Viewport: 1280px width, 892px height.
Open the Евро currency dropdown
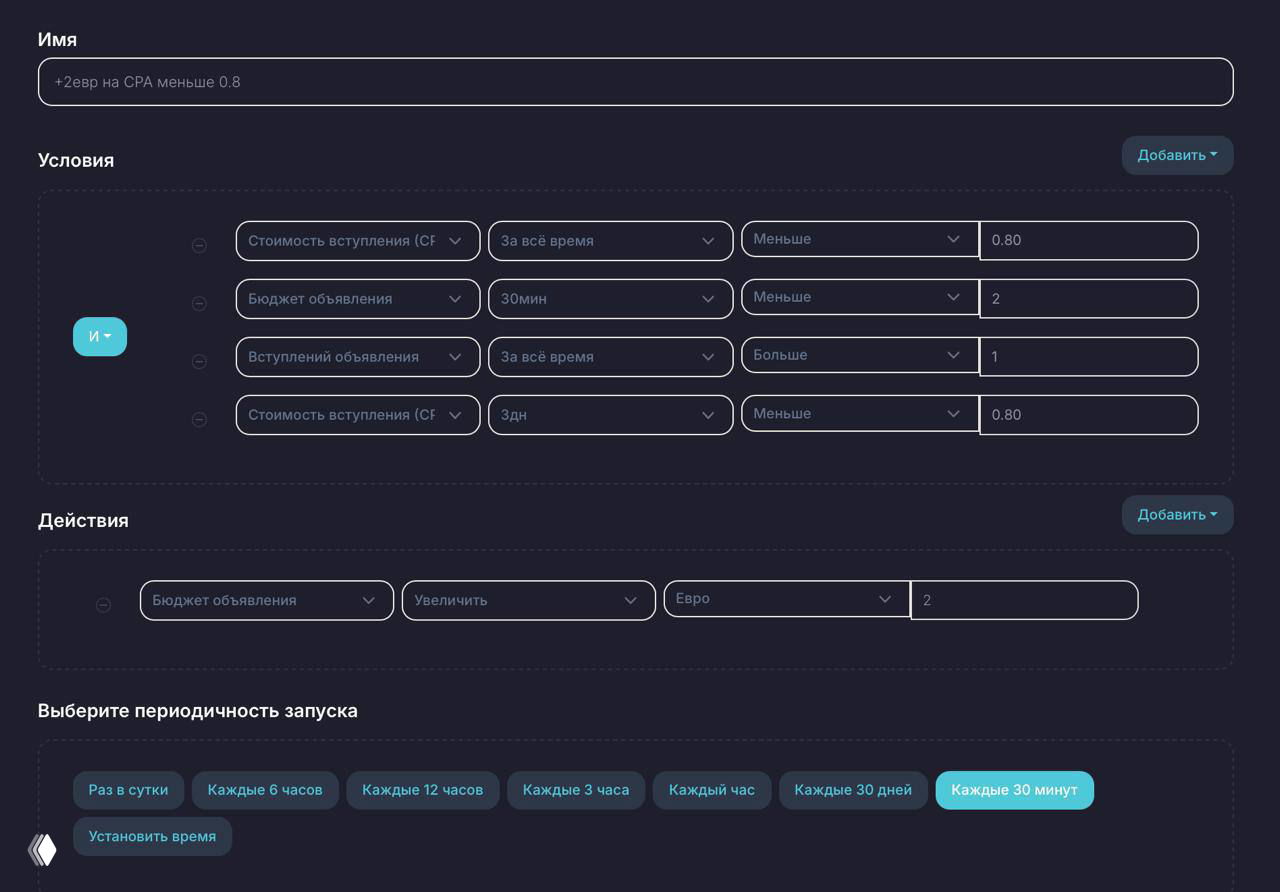786,599
